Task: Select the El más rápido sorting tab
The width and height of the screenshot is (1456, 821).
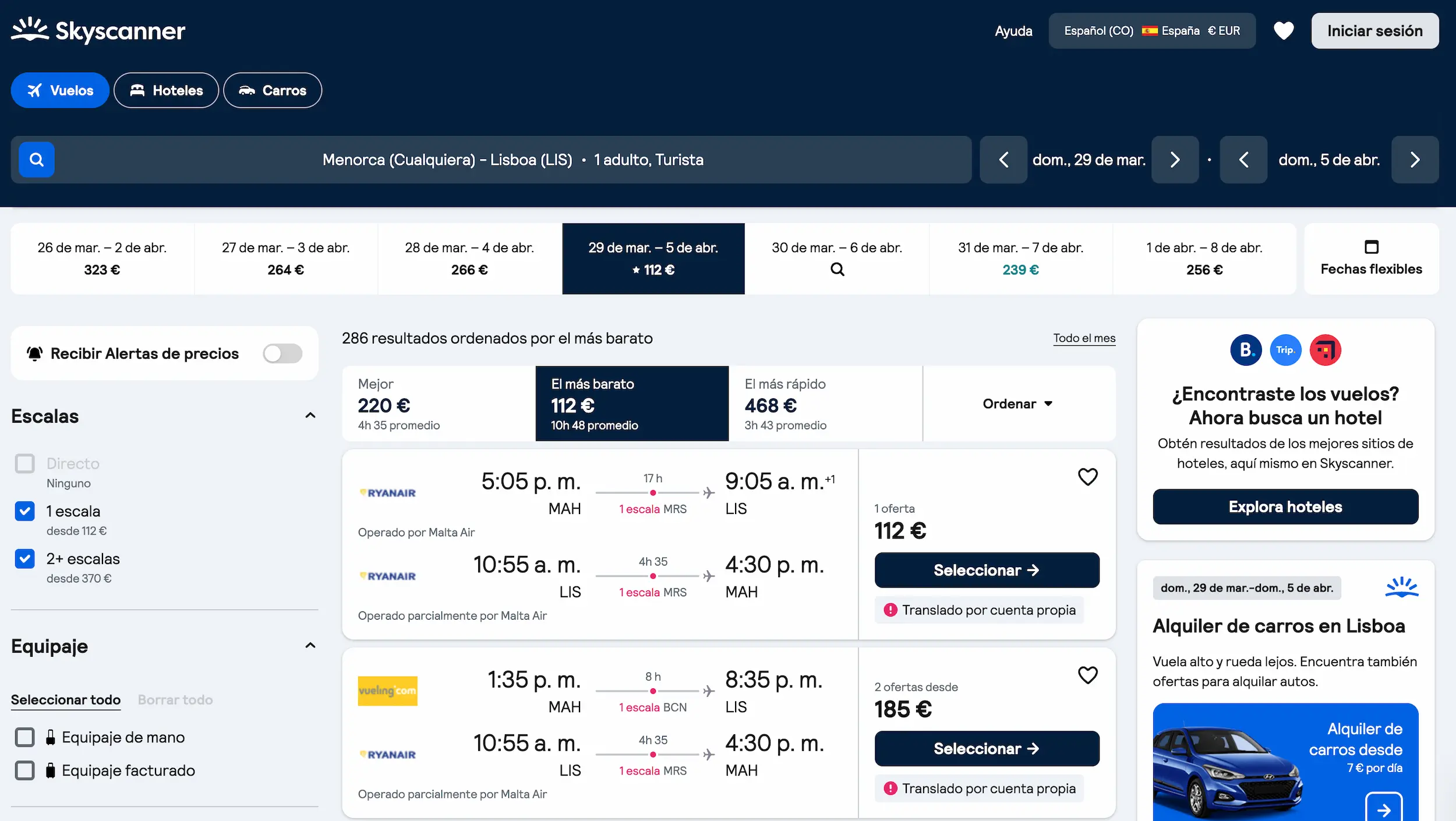Action: coord(785,404)
